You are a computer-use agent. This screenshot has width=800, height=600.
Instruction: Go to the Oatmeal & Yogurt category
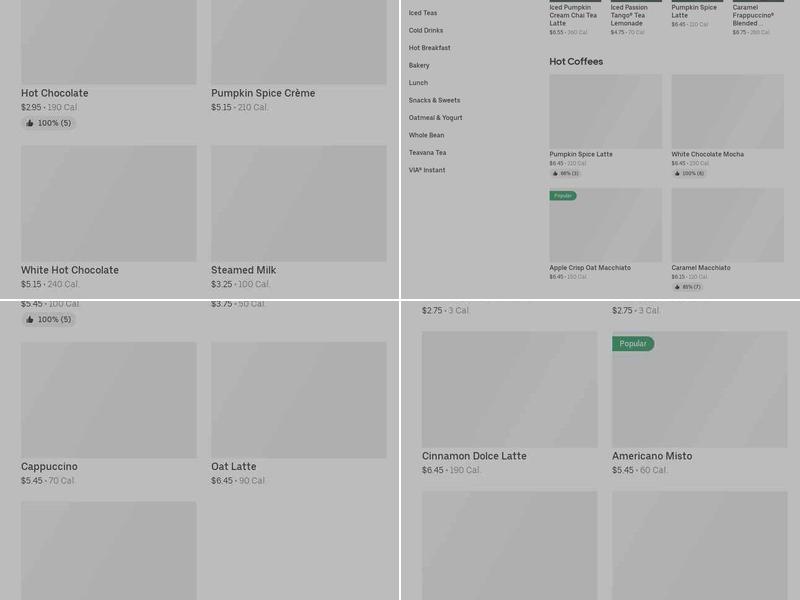click(436, 118)
